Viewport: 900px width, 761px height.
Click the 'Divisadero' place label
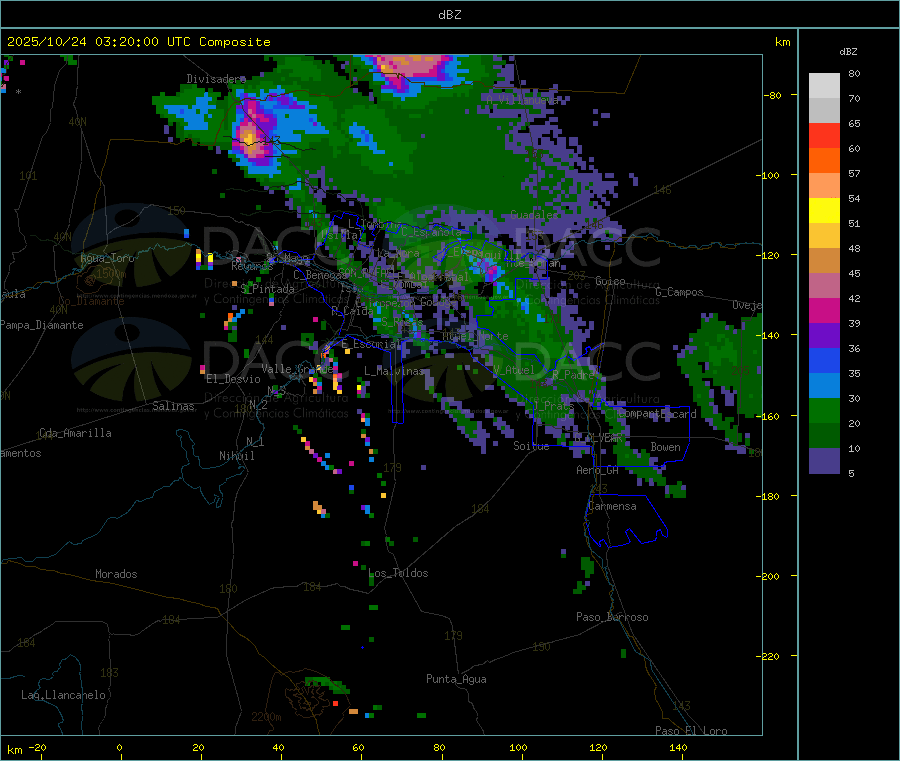(x=216, y=79)
